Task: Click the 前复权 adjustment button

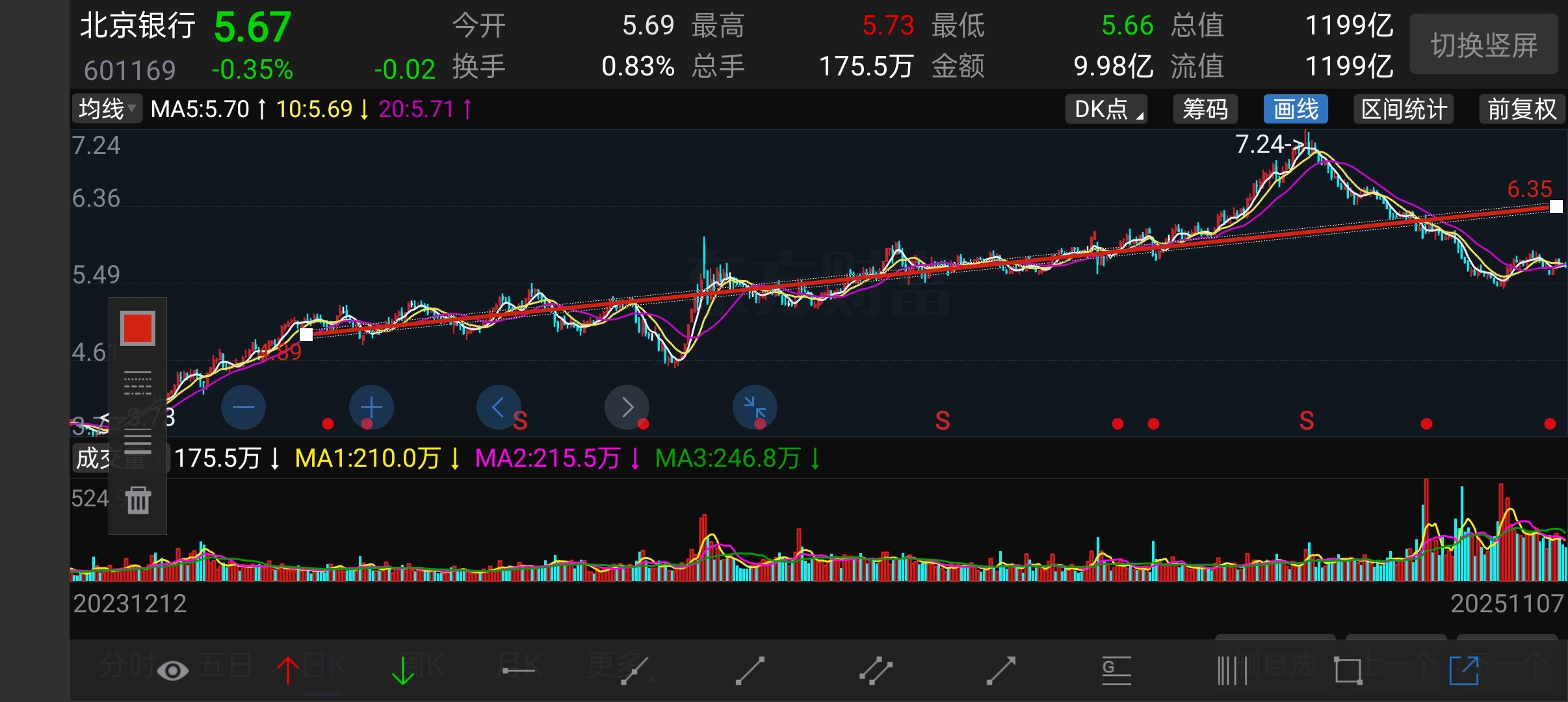Action: point(1521,109)
